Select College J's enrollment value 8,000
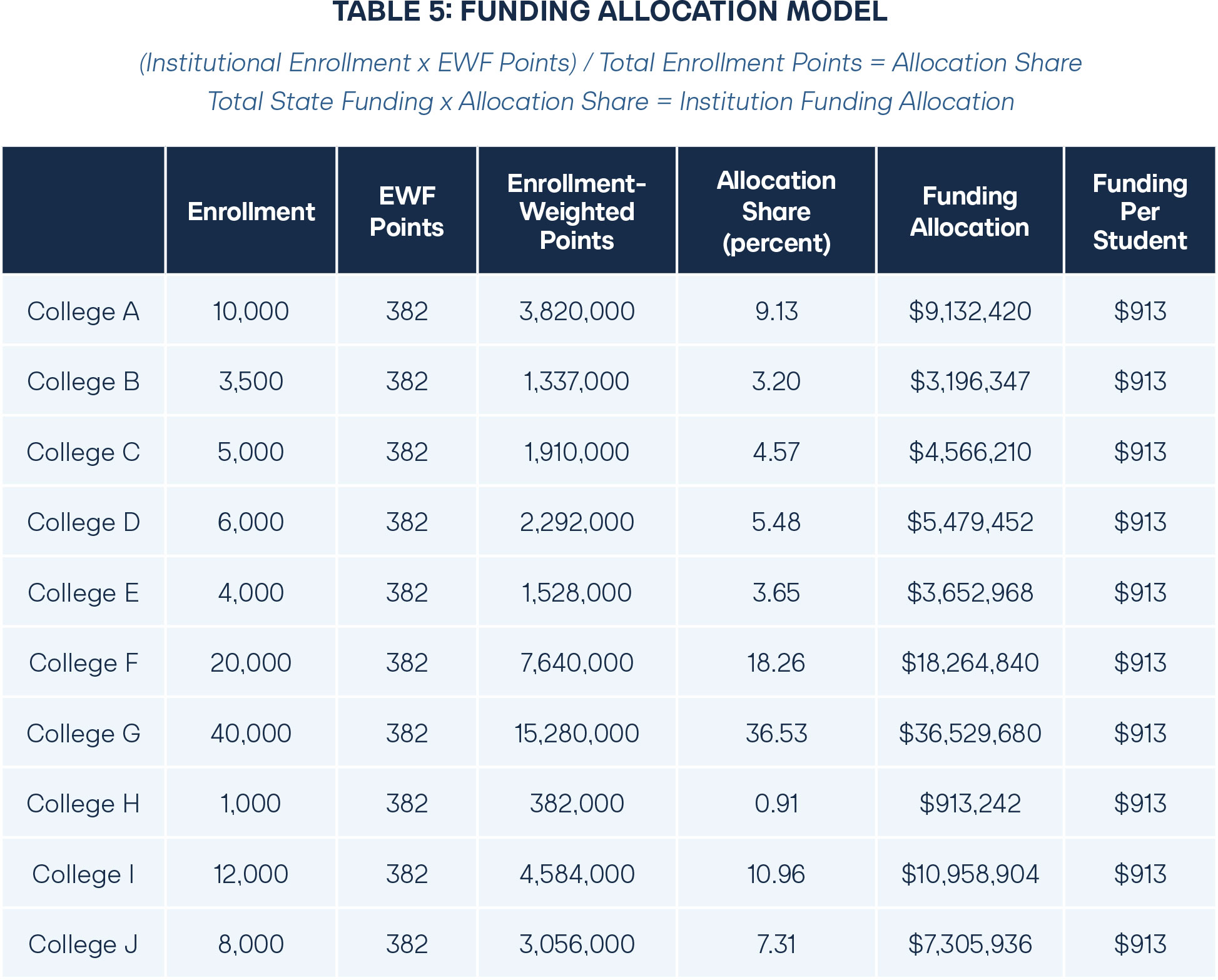 [x=251, y=944]
